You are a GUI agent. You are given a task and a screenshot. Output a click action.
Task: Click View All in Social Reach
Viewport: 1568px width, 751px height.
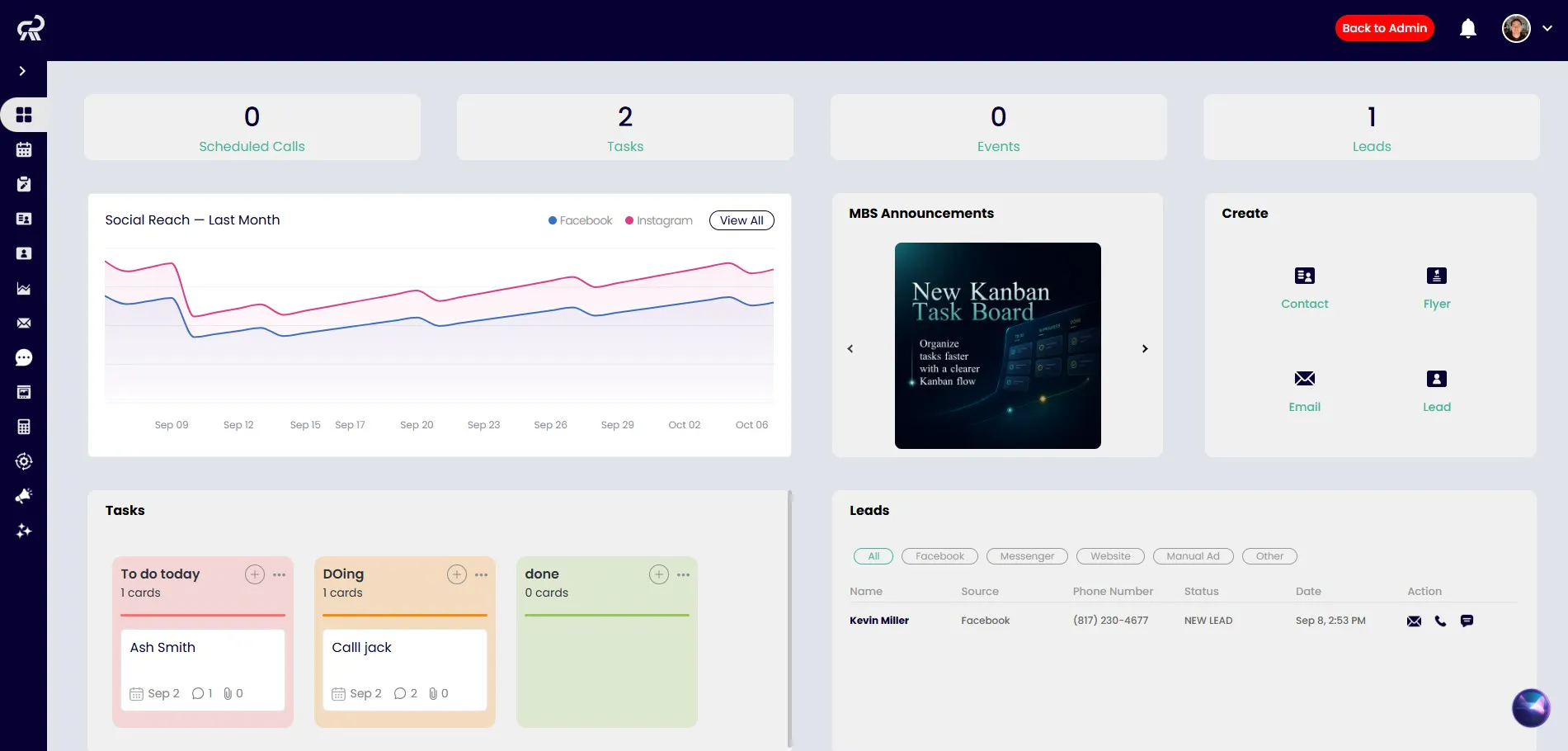742,220
